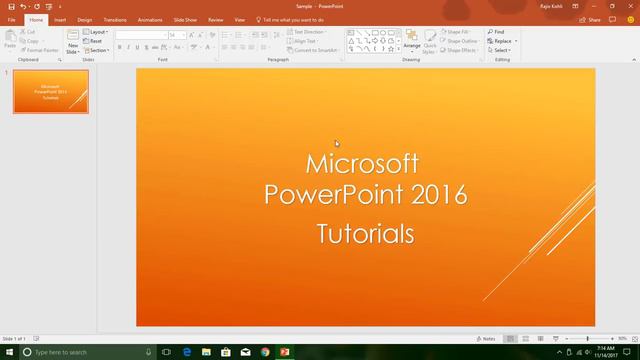The image size is (640, 360).
Task: Open Windows Start menu
Action: 9,352
